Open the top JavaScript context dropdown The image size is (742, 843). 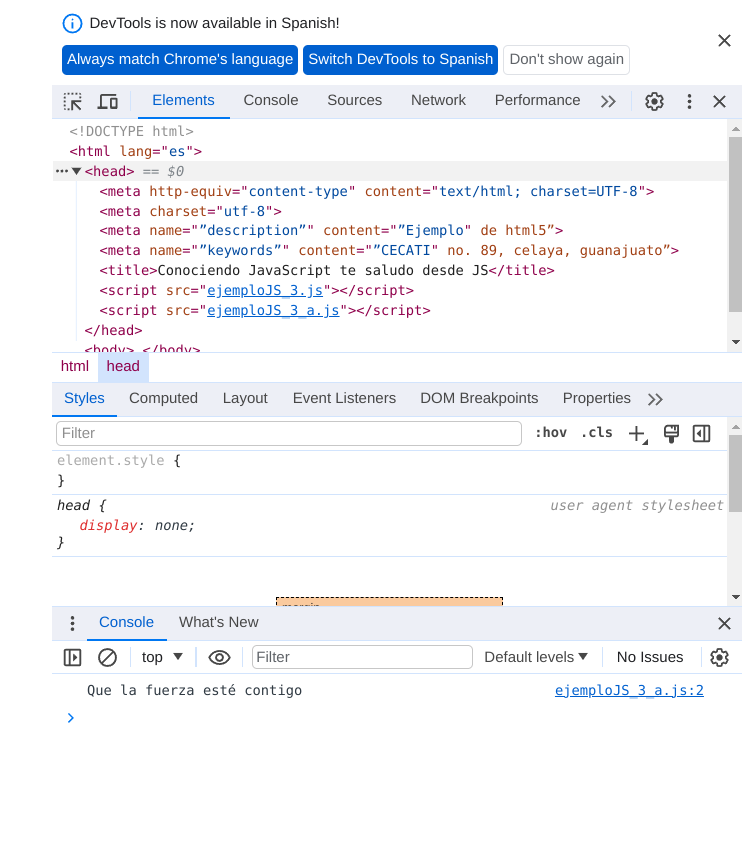(x=162, y=657)
